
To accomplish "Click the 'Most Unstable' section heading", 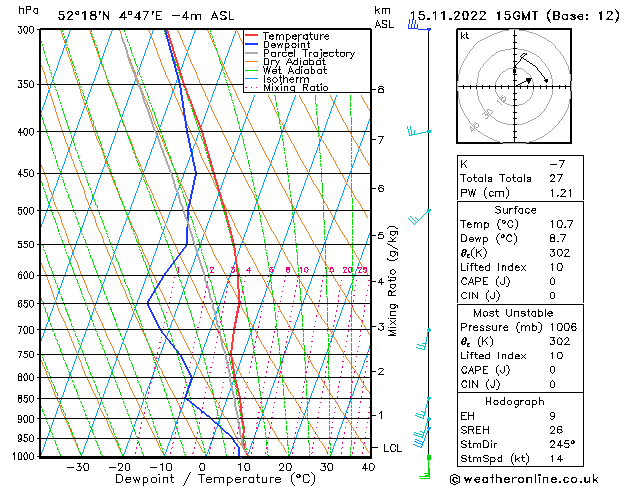I will (513, 313).
